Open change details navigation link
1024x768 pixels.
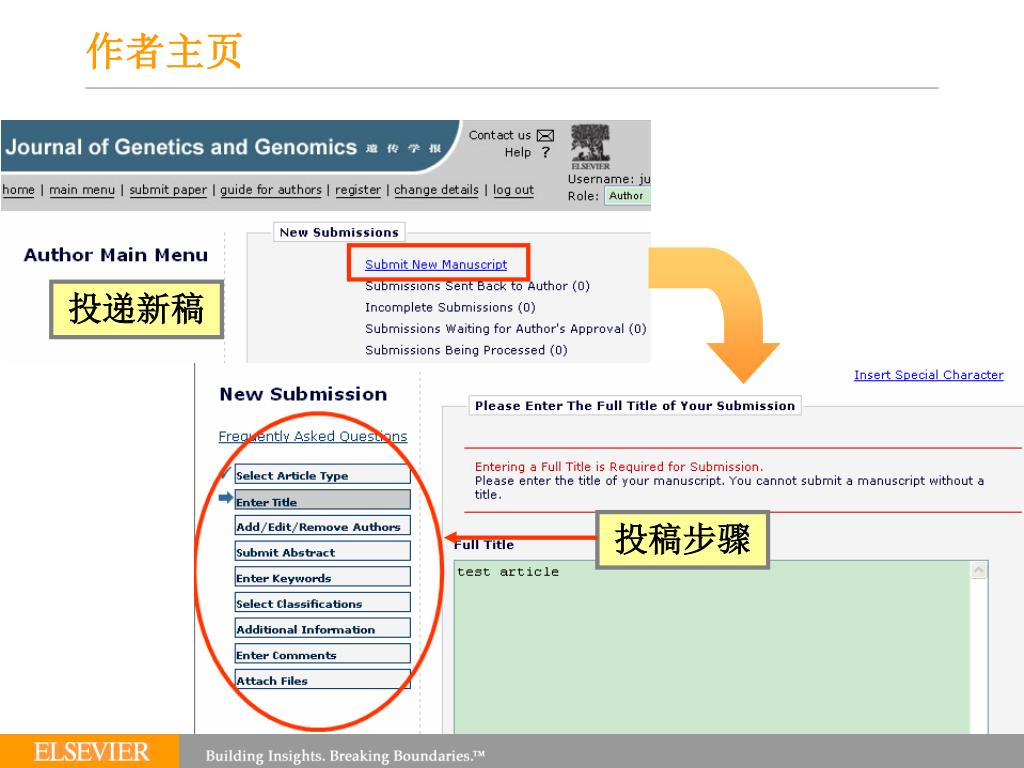(x=436, y=190)
